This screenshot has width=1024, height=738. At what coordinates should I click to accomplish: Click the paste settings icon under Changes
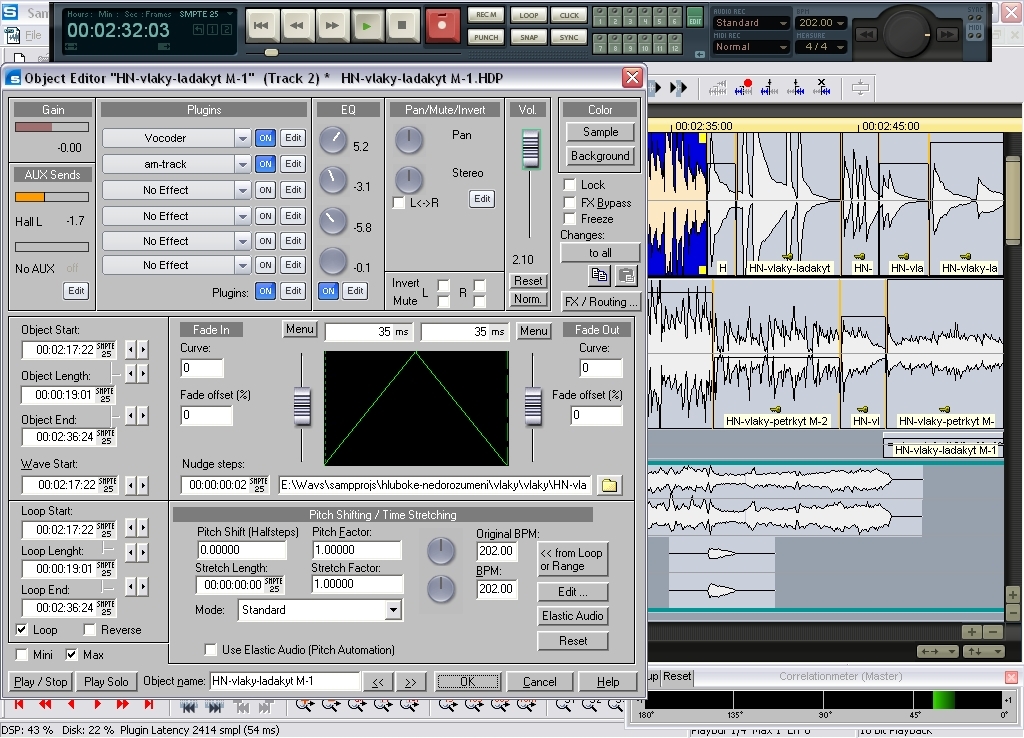(x=625, y=275)
